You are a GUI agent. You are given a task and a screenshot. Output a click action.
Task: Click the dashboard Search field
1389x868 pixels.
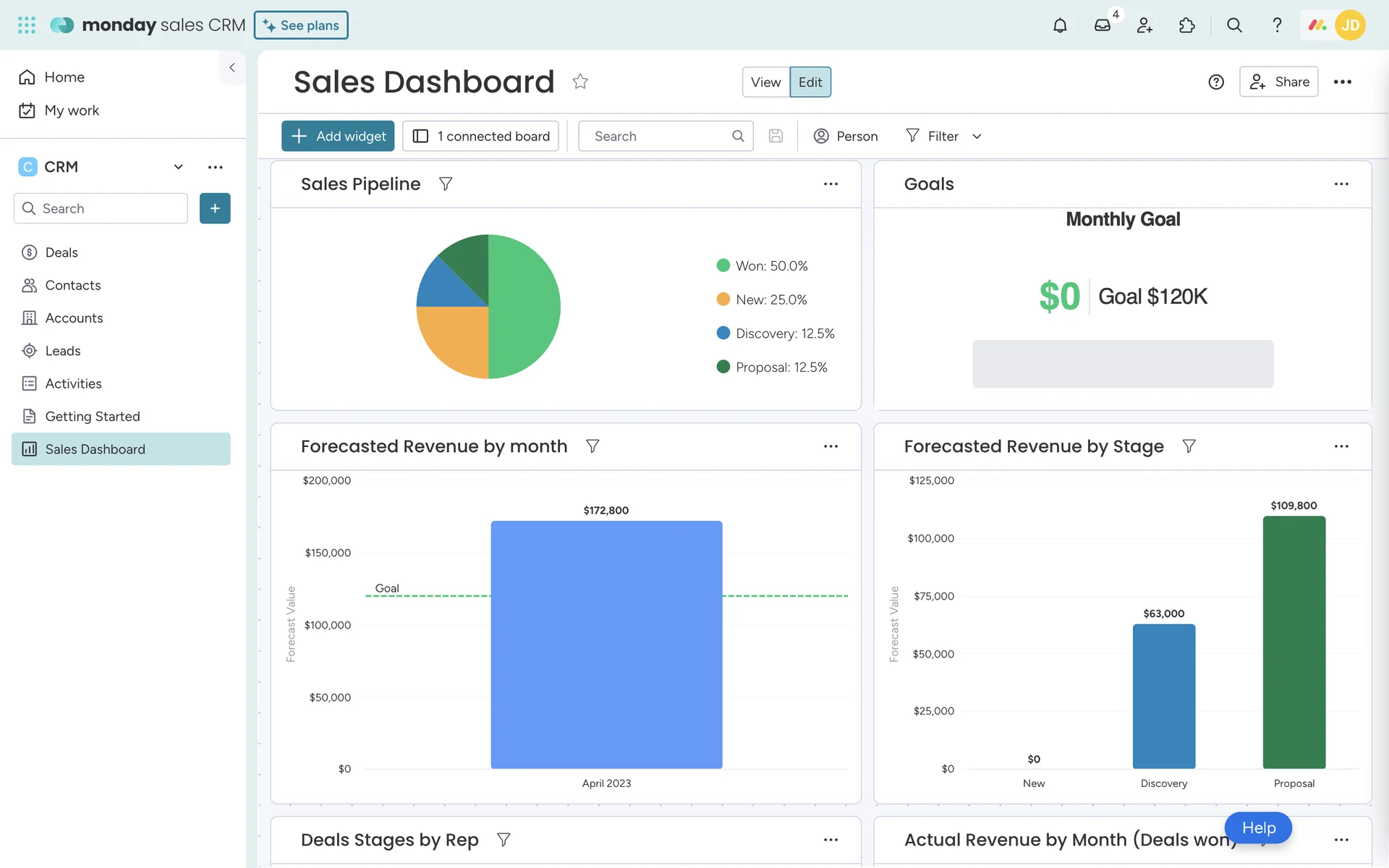pyautogui.click(x=658, y=136)
